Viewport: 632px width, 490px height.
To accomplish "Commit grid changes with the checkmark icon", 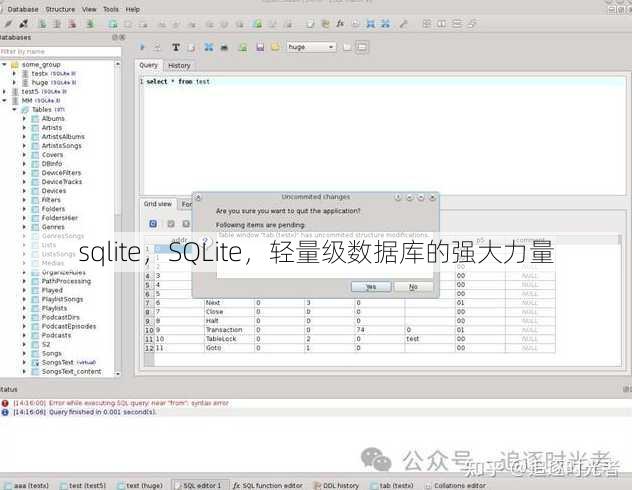I will pyautogui.click(x=171, y=224).
